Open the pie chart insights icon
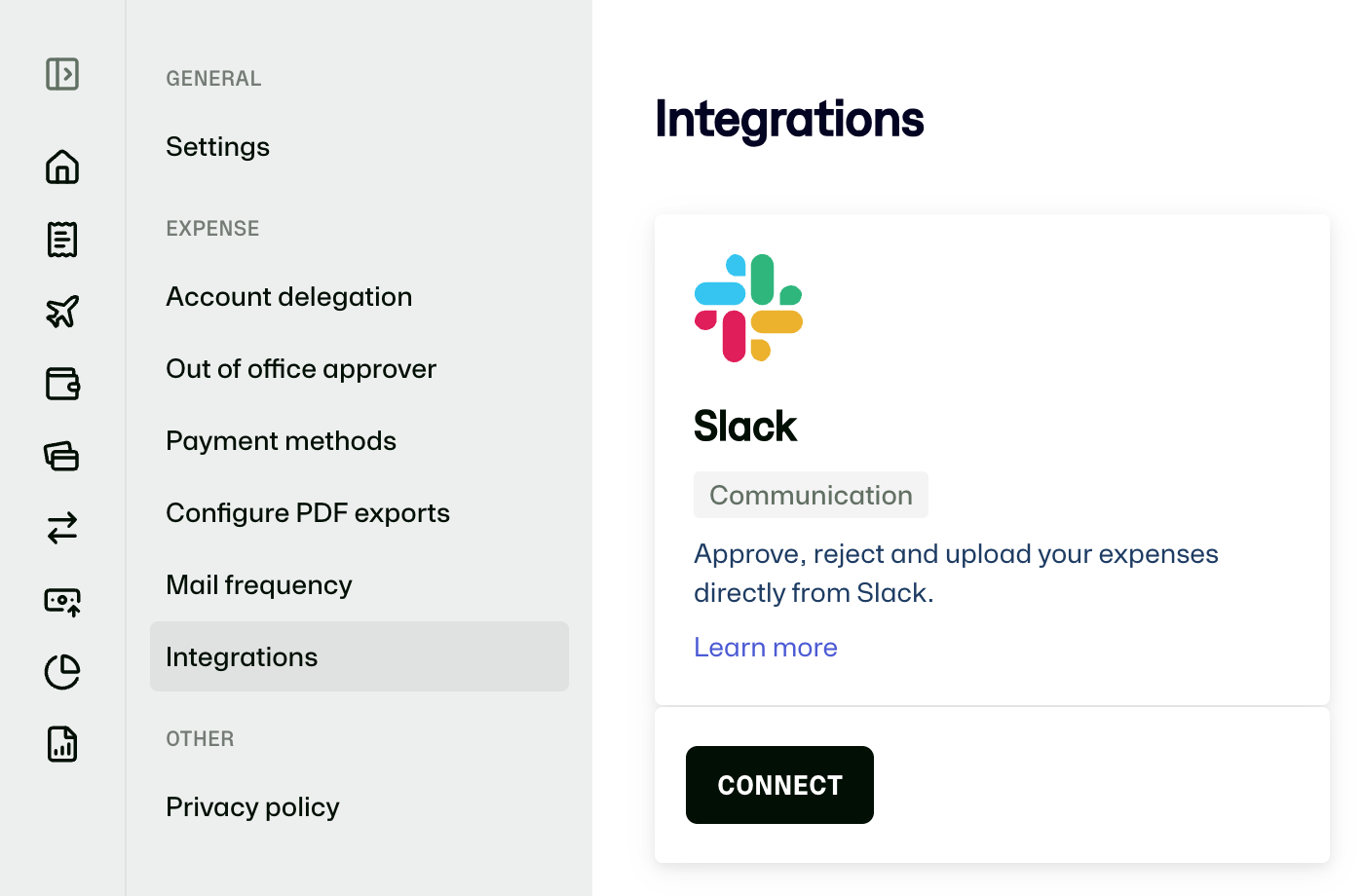 (62, 672)
